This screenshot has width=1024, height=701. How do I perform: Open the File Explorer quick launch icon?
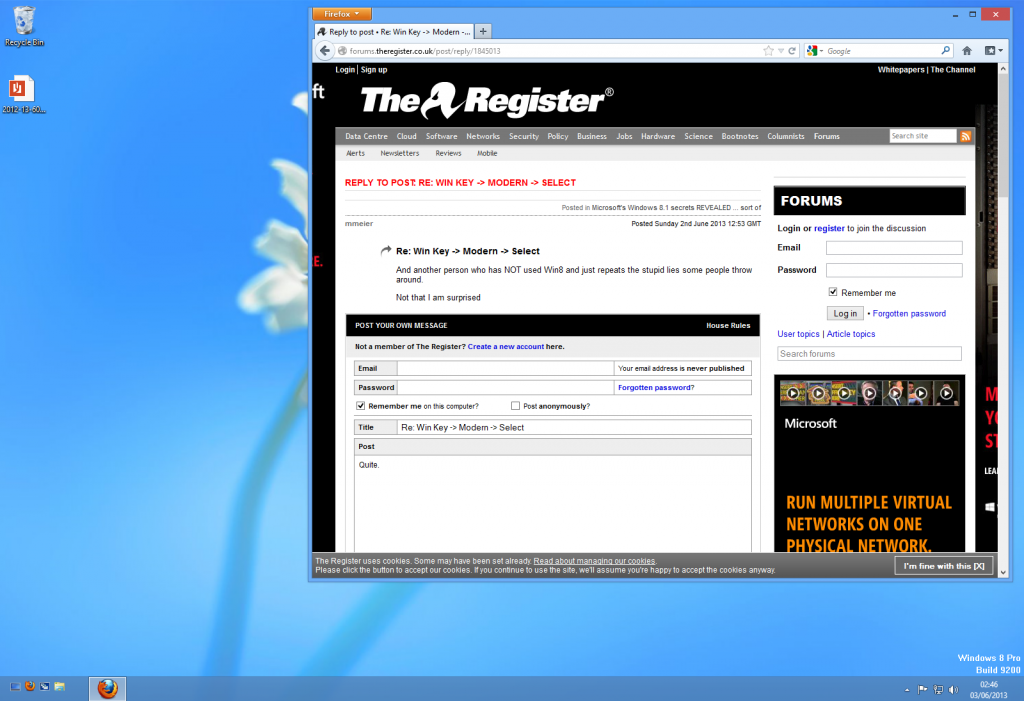pos(59,686)
